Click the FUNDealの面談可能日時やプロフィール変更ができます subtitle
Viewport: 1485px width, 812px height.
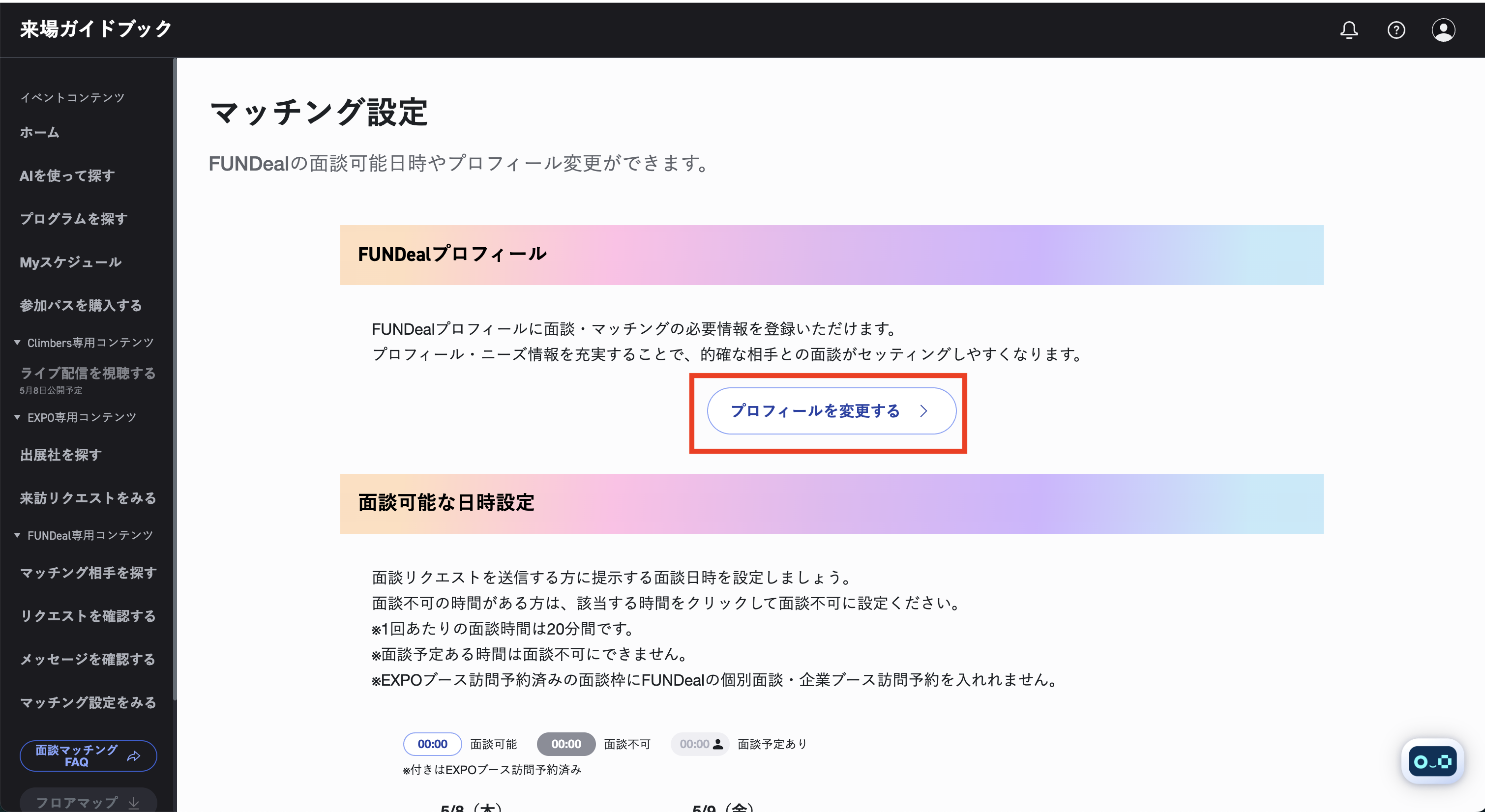(459, 164)
